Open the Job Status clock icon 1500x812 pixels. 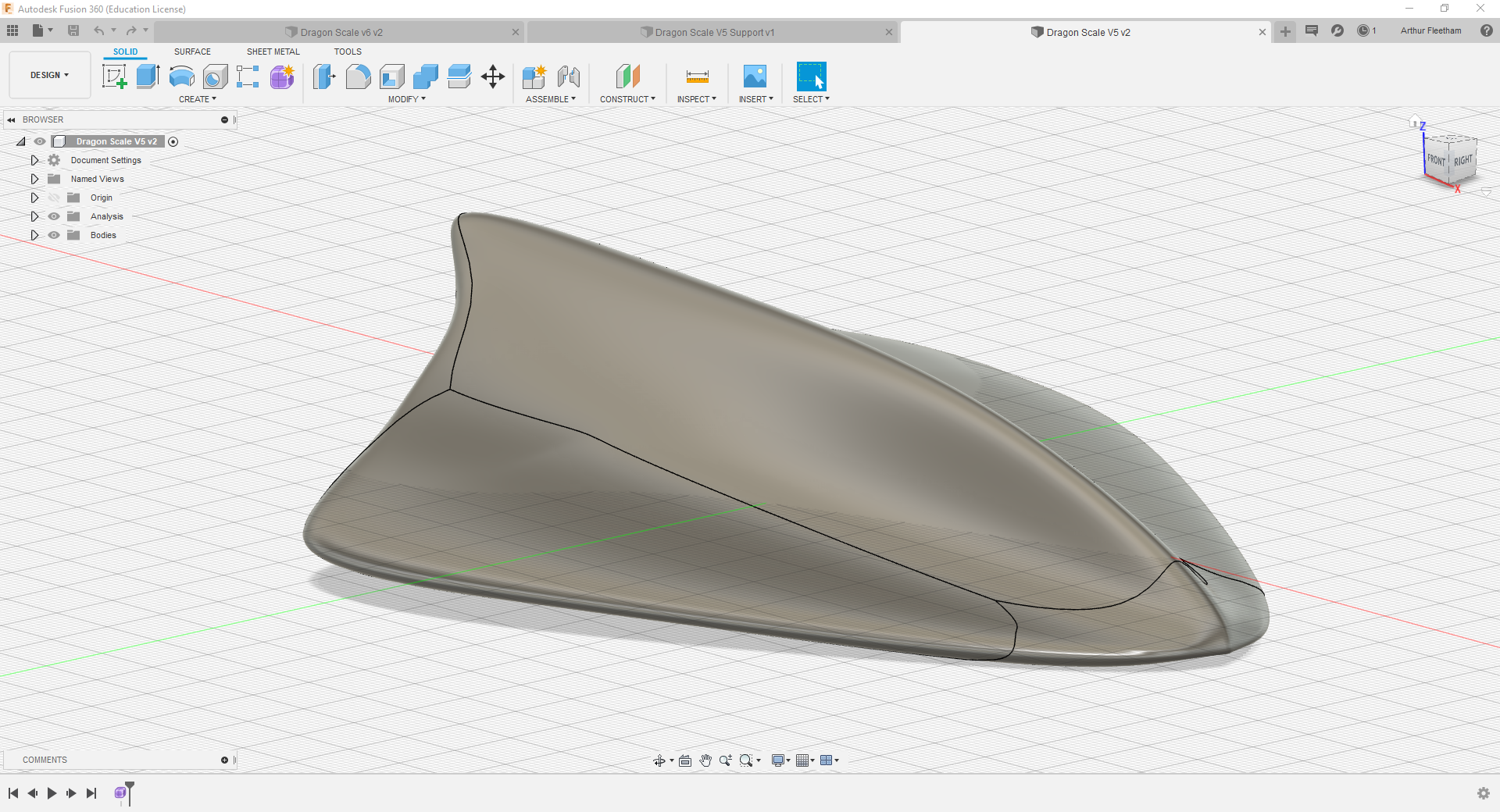click(1363, 30)
